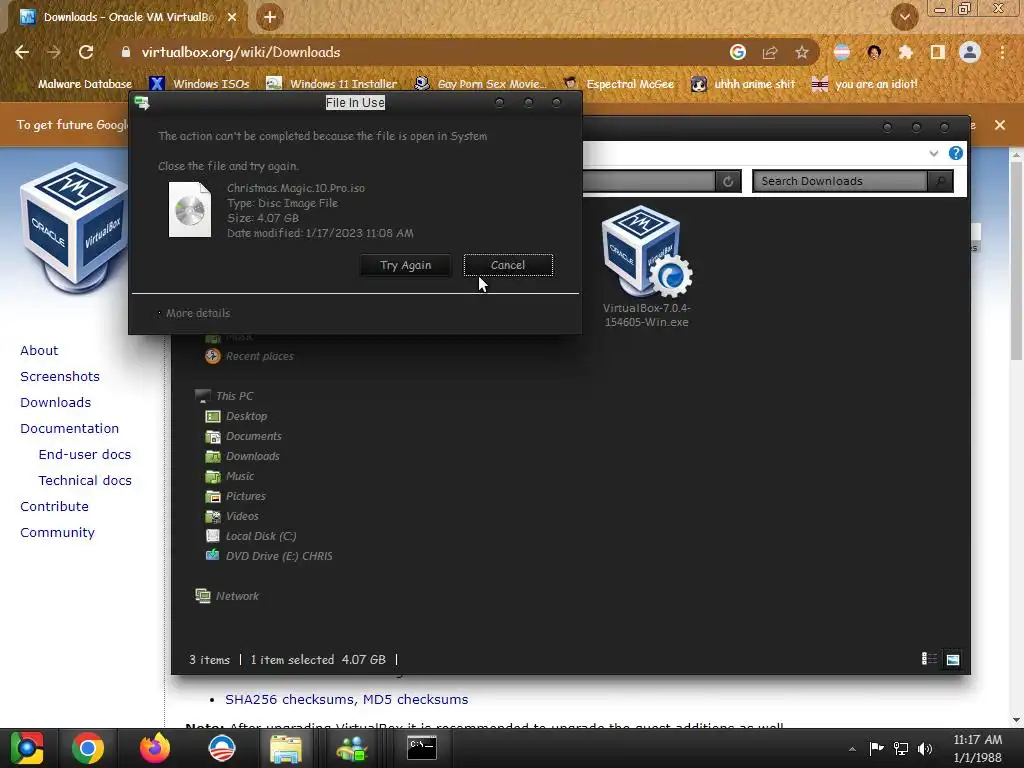Open Downloads folder in navigation pane

(x=242, y=456)
